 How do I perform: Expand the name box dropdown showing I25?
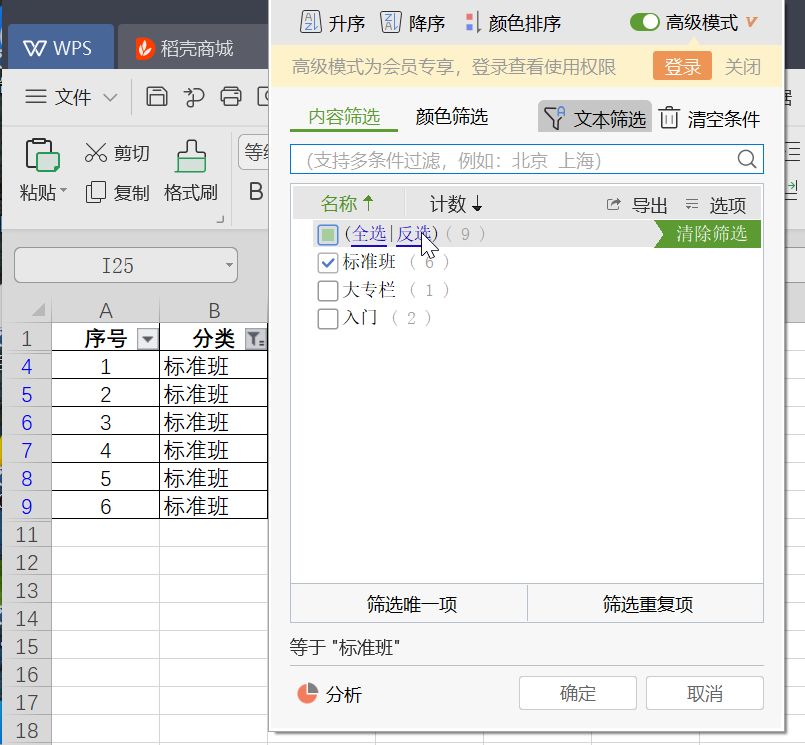pos(229,265)
